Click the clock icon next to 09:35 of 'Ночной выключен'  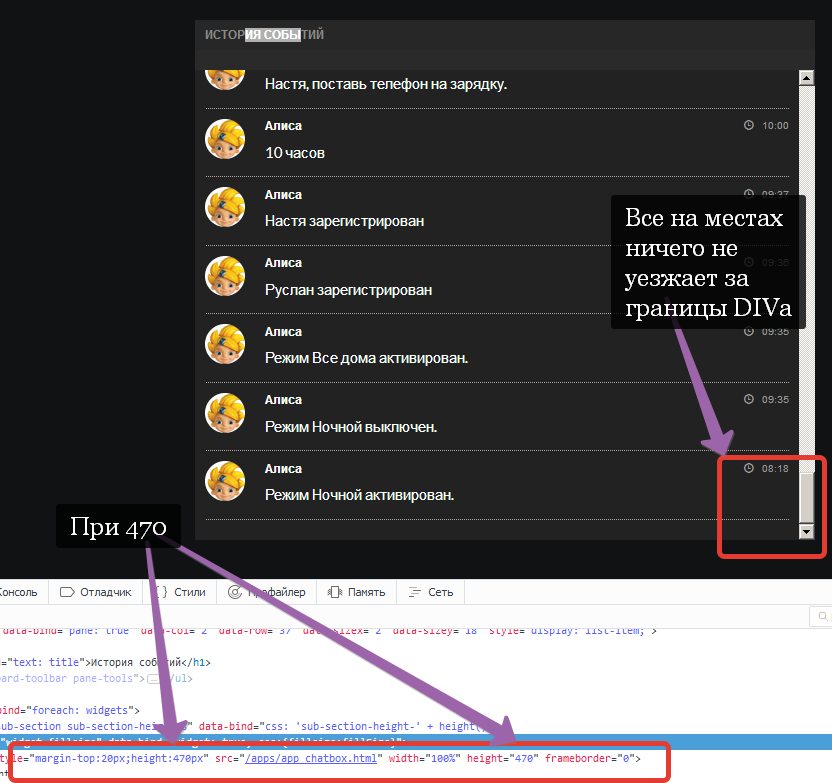pos(749,399)
